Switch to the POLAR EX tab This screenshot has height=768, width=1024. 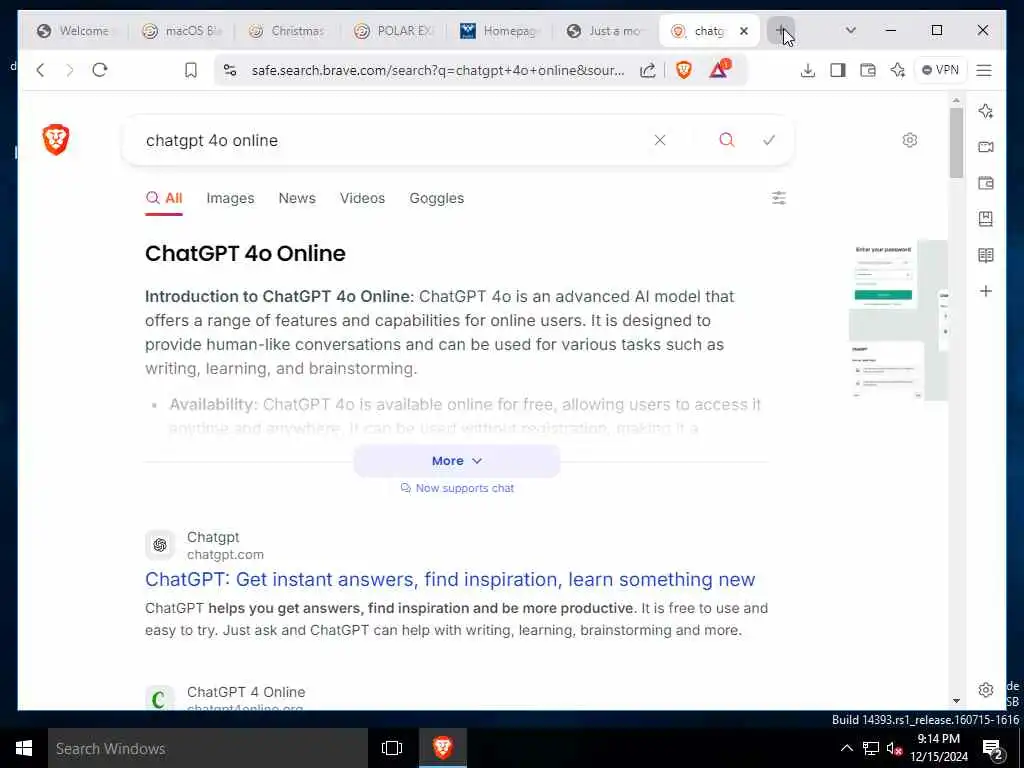[x=393, y=31]
